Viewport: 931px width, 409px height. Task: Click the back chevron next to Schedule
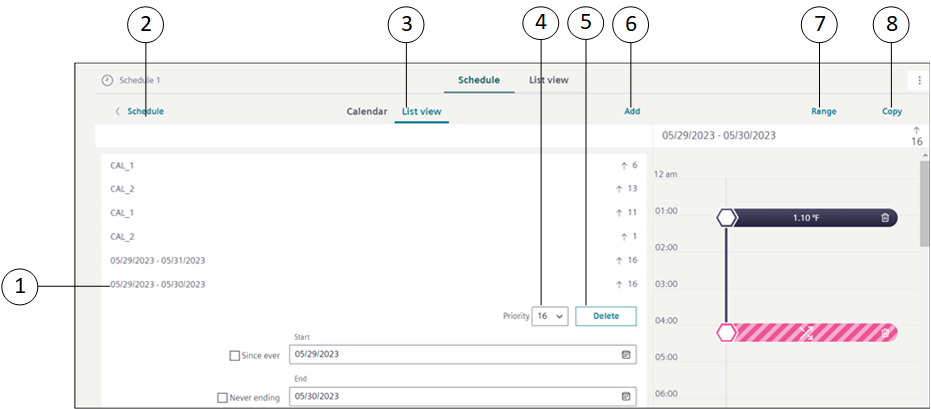pos(117,112)
